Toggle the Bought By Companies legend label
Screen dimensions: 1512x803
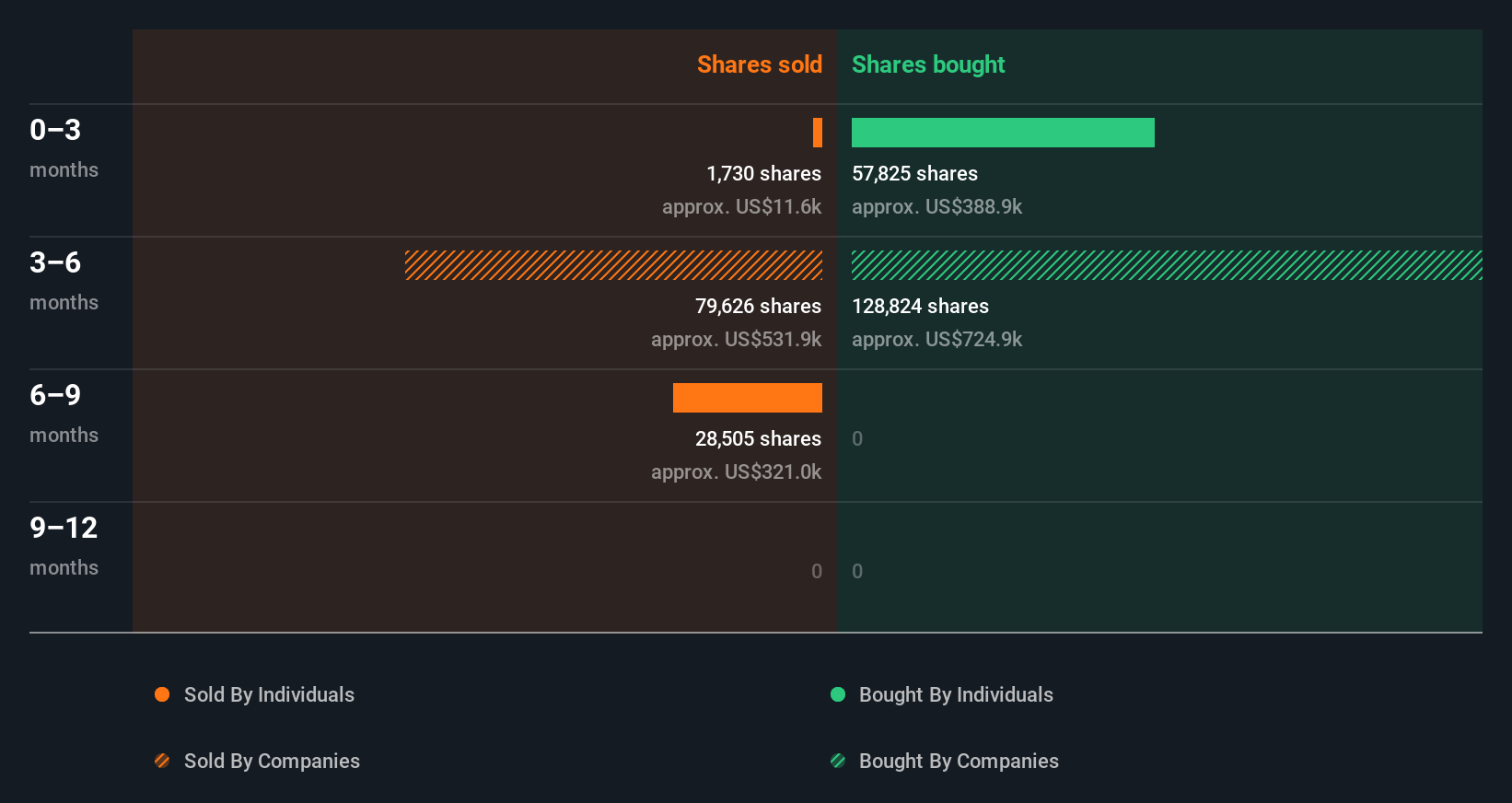click(x=959, y=761)
